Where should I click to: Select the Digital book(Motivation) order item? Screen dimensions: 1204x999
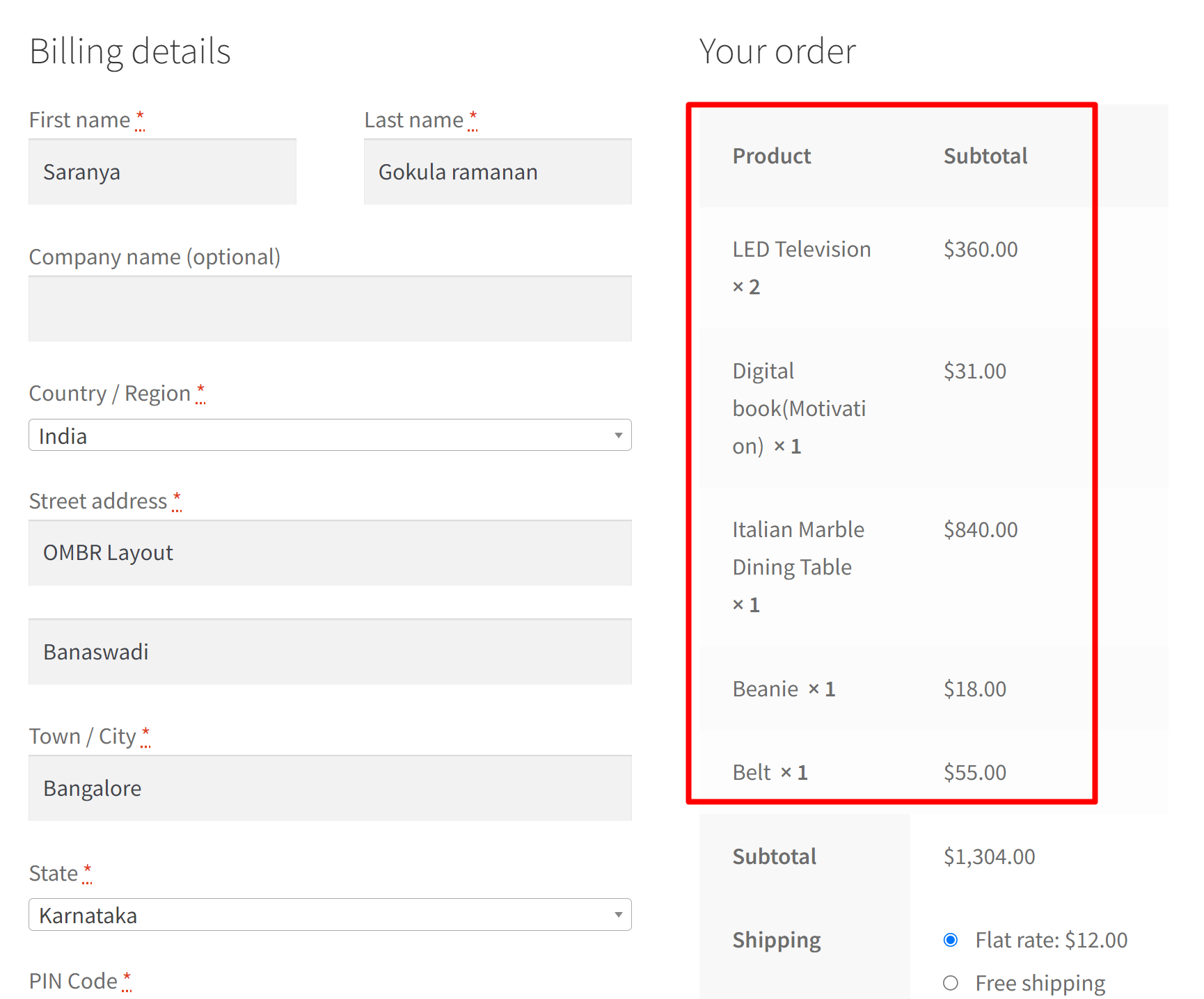pos(799,408)
